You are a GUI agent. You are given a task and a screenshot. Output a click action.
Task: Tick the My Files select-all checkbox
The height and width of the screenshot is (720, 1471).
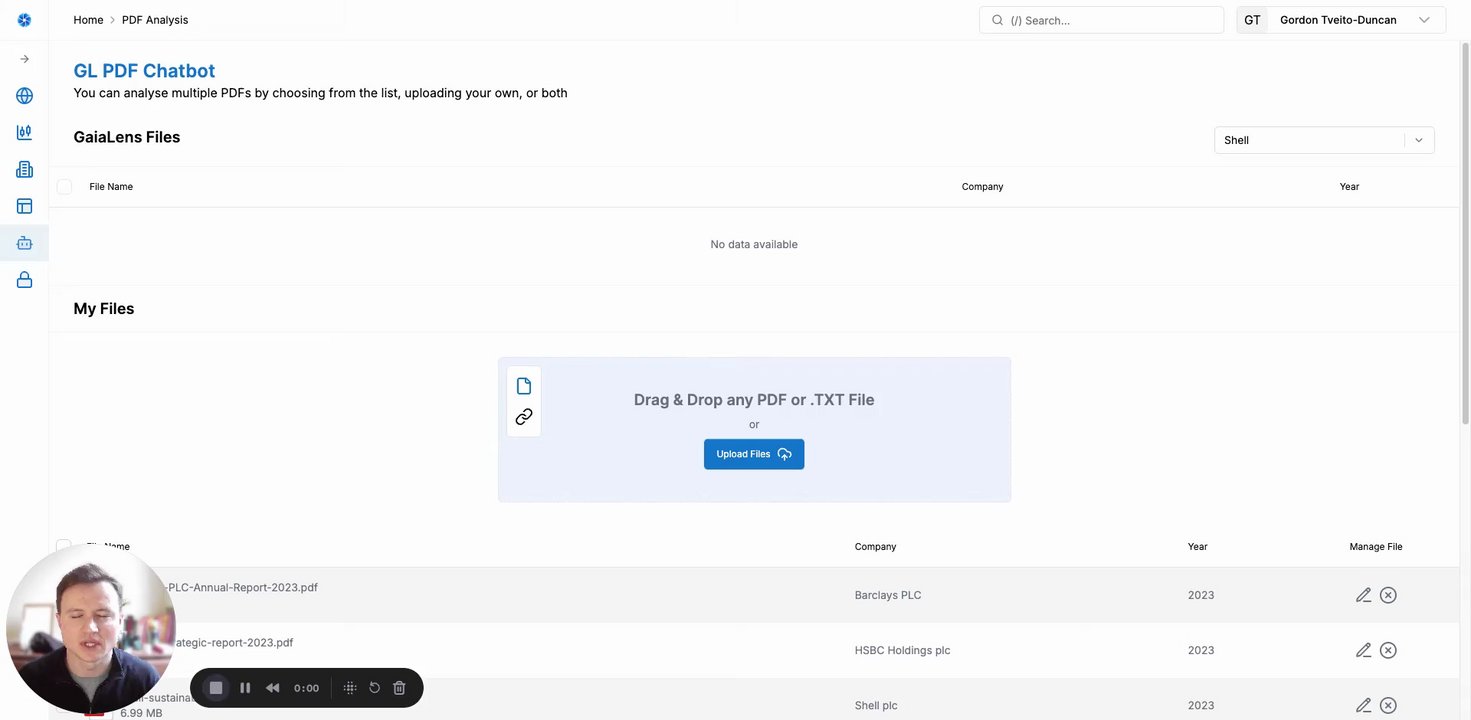64,547
